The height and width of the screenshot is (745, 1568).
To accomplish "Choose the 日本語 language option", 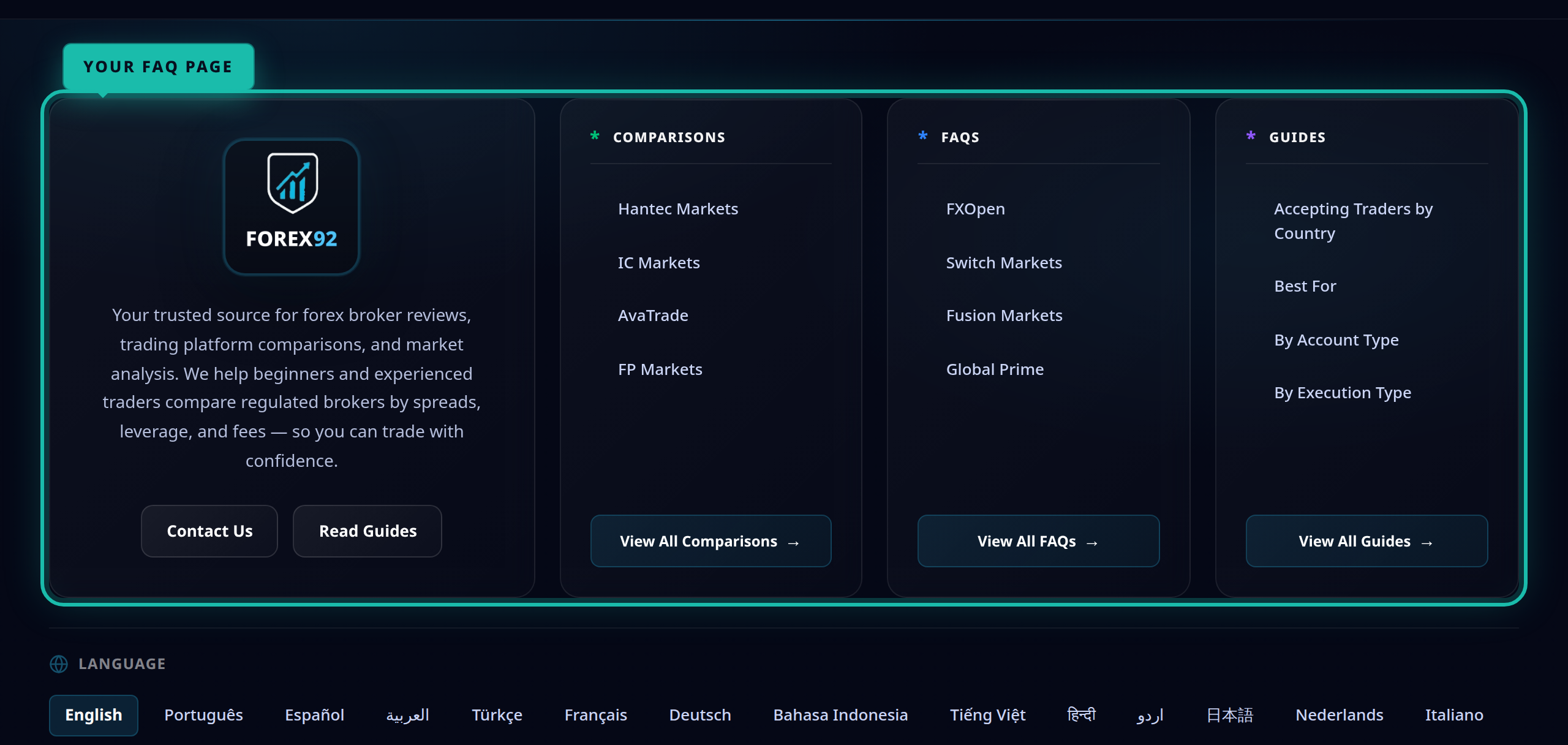I will tap(1229, 715).
